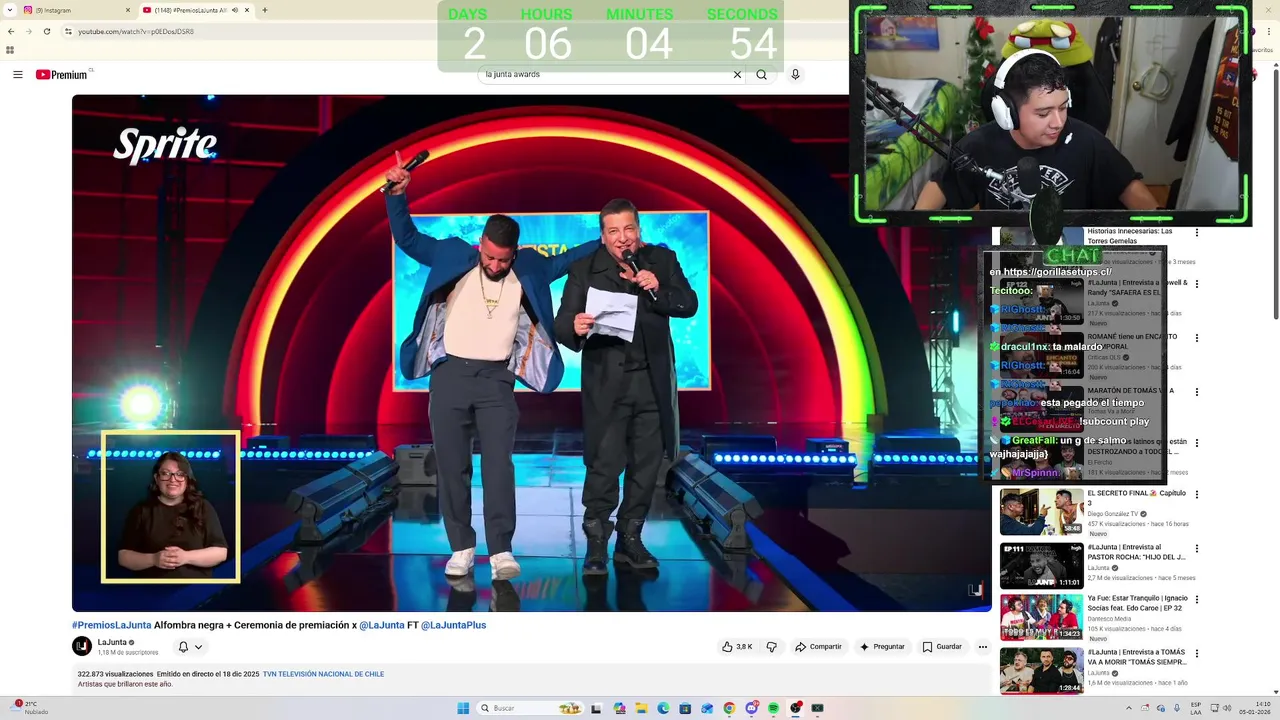The width and height of the screenshot is (1280, 720).
Task: Open the #PremiosLaJunta hashtag link
Action: pos(112,625)
